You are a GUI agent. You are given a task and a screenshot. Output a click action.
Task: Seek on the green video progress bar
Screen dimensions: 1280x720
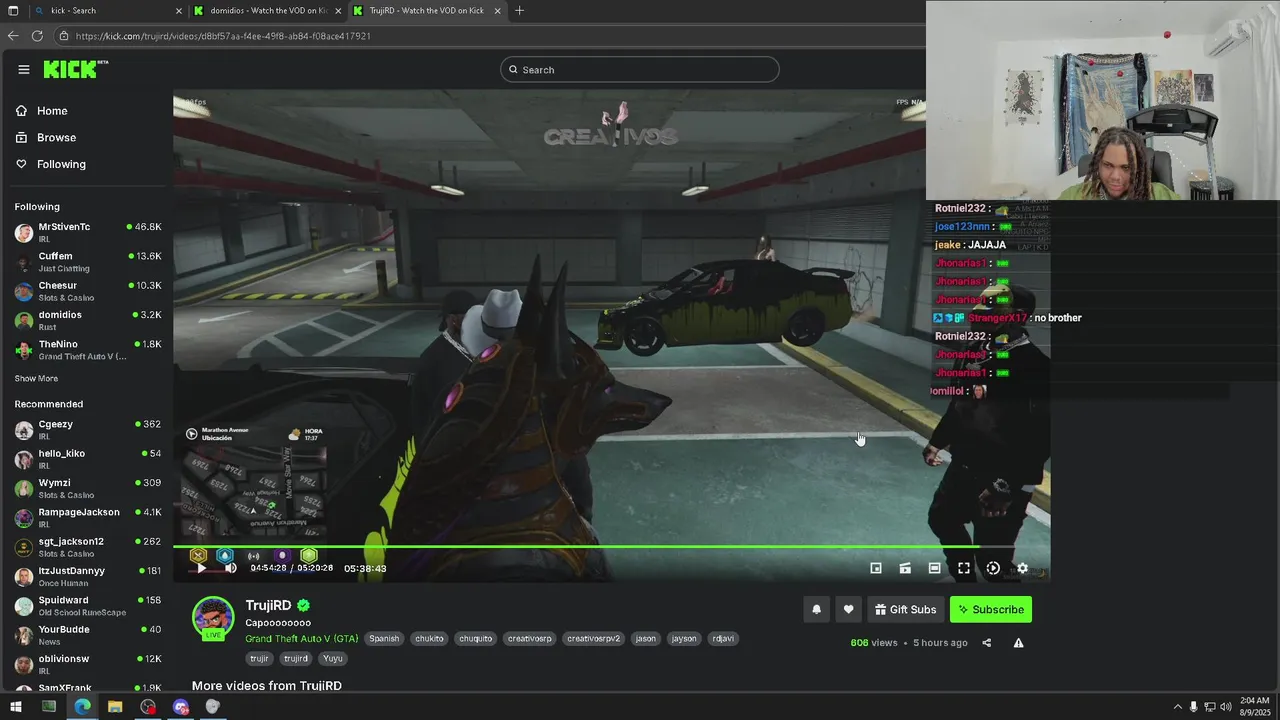(611, 546)
